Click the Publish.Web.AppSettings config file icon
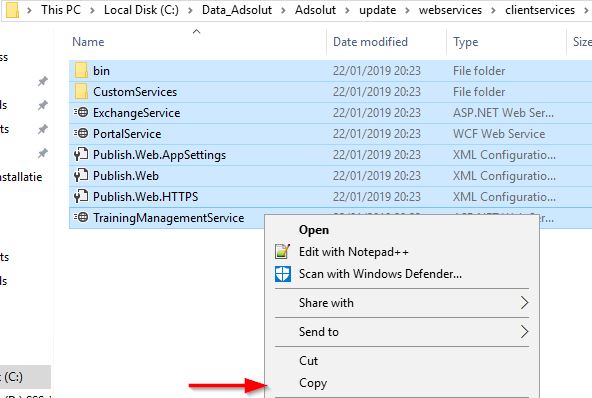 coord(81,154)
